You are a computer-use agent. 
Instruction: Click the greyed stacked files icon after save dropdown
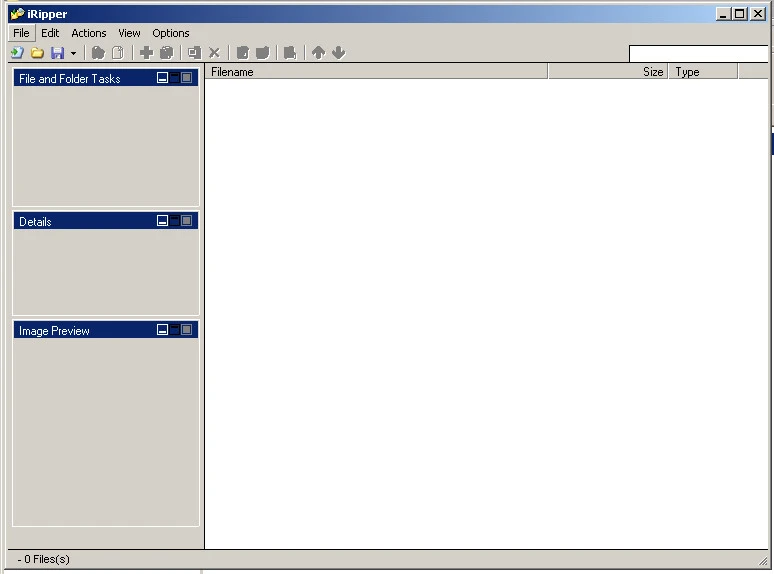[98, 52]
